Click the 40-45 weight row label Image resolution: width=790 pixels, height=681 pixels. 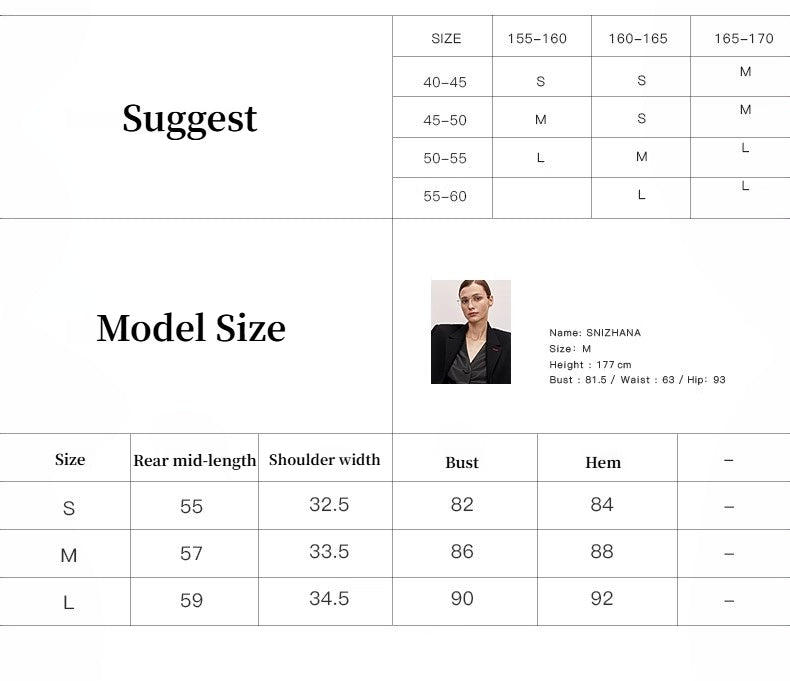(x=445, y=82)
